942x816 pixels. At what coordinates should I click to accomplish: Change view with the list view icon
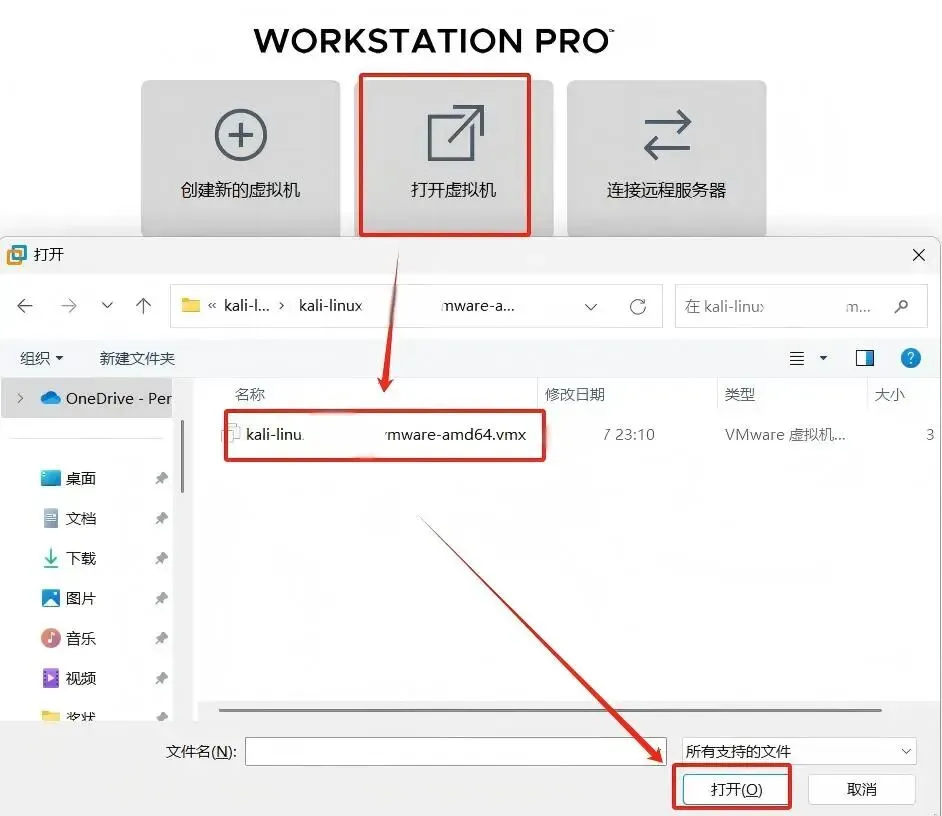click(x=797, y=358)
